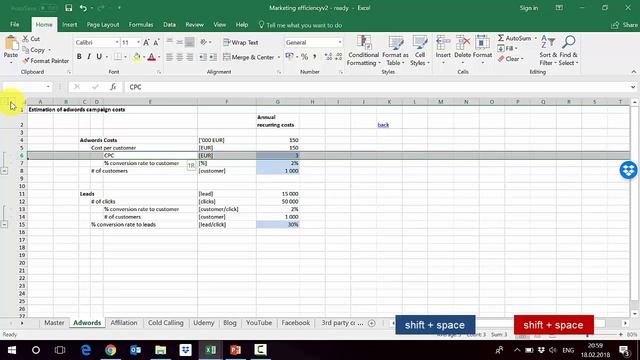Click the red Font Color A
Screen dimensions: 640x360
pyautogui.click(x=151, y=57)
